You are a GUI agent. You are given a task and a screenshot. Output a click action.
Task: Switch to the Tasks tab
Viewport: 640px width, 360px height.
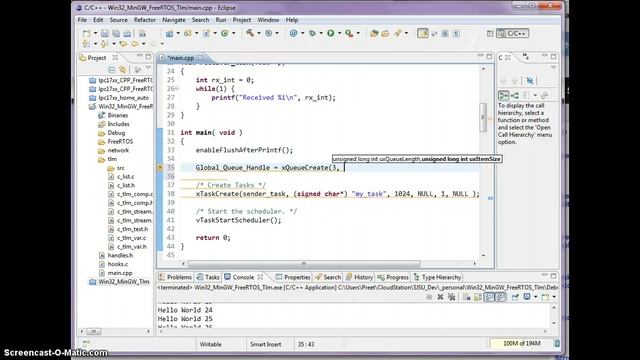tap(208, 277)
